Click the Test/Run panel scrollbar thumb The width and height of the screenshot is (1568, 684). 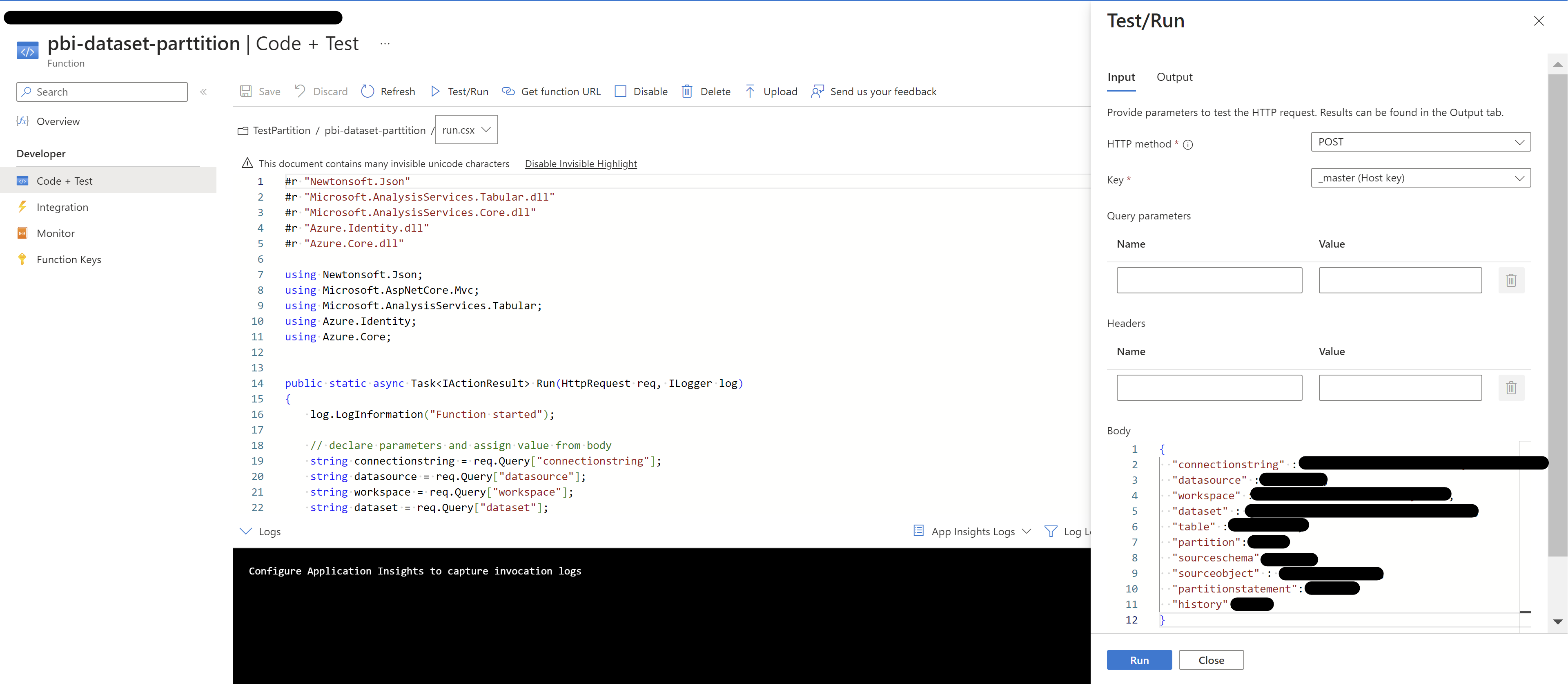point(1557,315)
